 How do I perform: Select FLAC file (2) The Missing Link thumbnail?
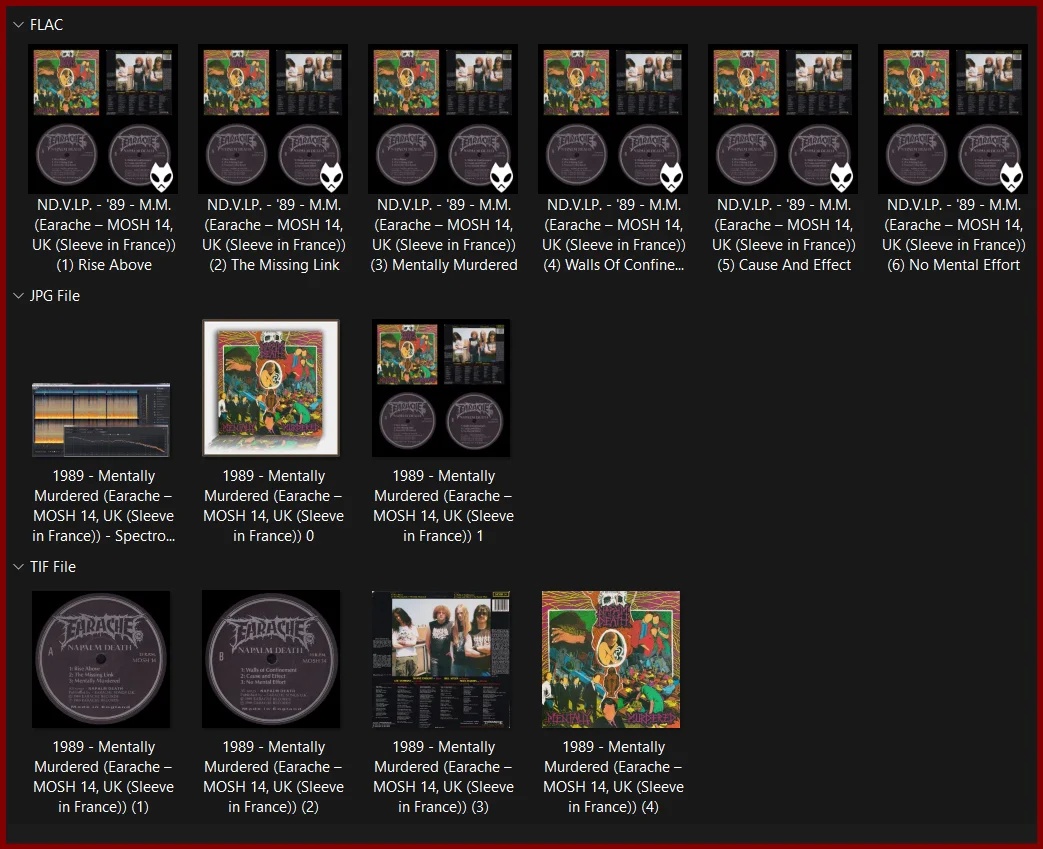click(x=273, y=119)
